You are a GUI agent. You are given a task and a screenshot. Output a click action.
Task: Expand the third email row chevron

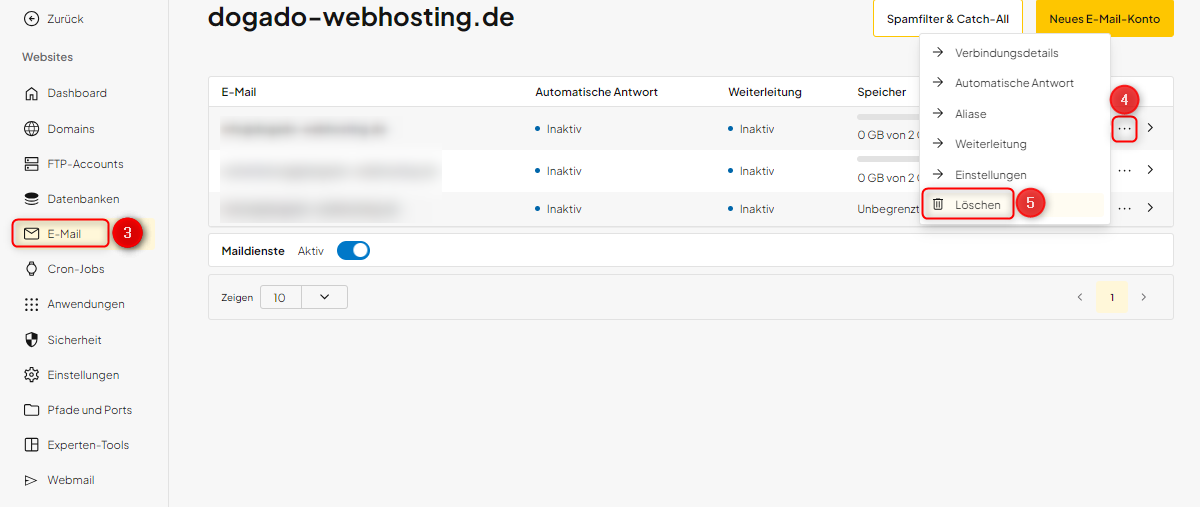click(x=1150, y=208)
